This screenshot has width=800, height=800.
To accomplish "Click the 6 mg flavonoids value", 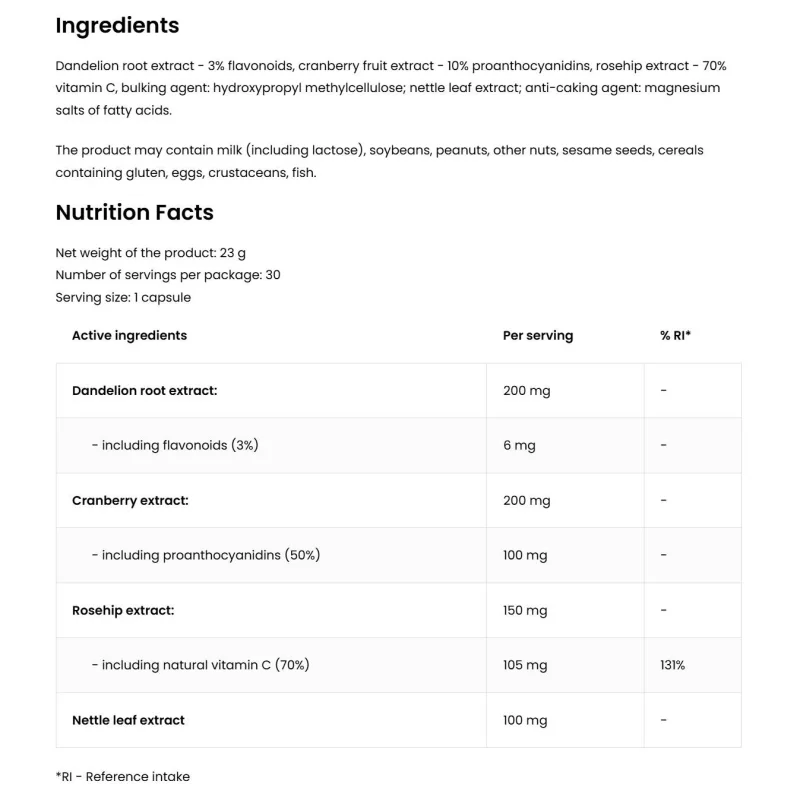I will point(519,445).
